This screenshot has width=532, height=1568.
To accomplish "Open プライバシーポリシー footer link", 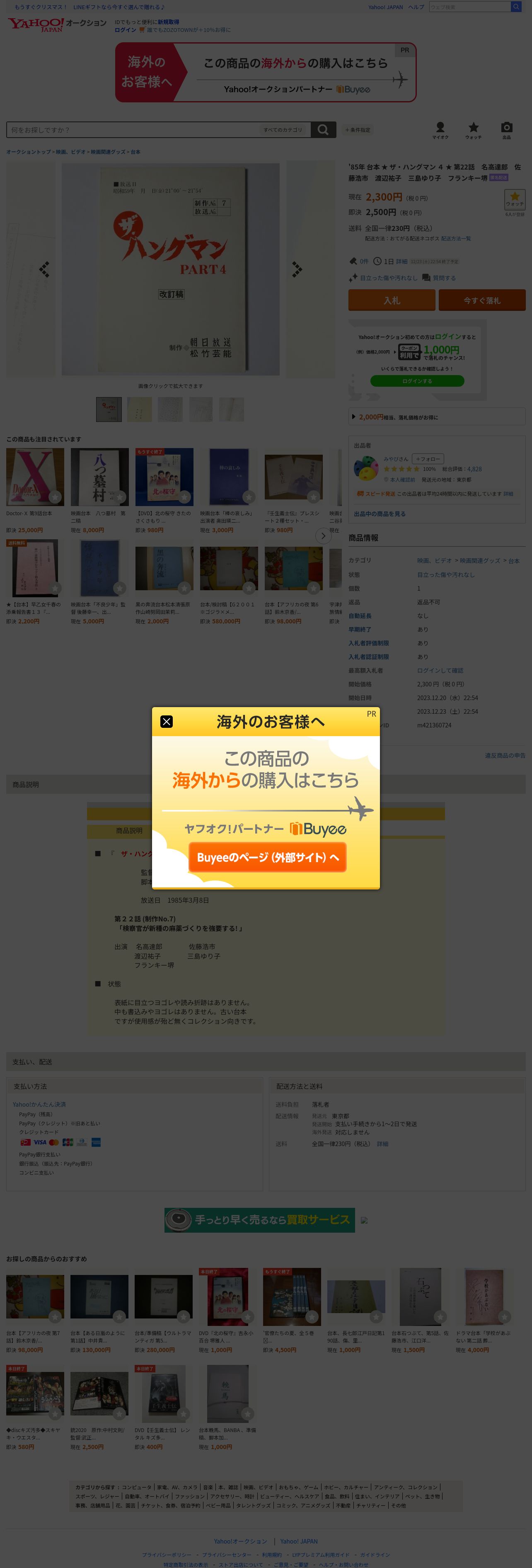I will [x=166, y=1554].
